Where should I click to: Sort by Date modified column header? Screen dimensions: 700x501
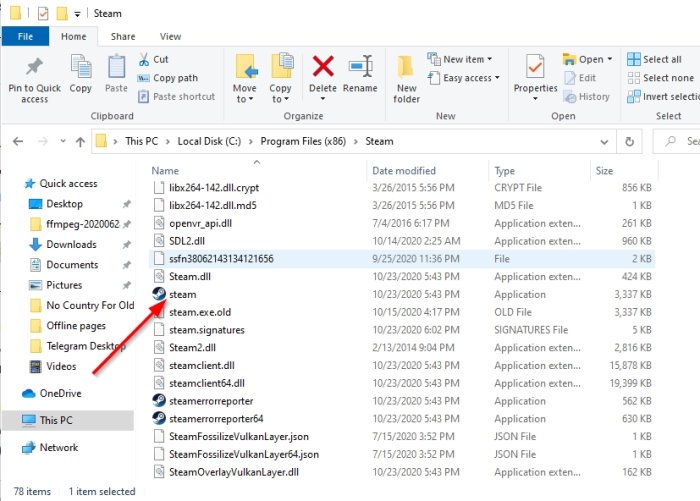404,171
